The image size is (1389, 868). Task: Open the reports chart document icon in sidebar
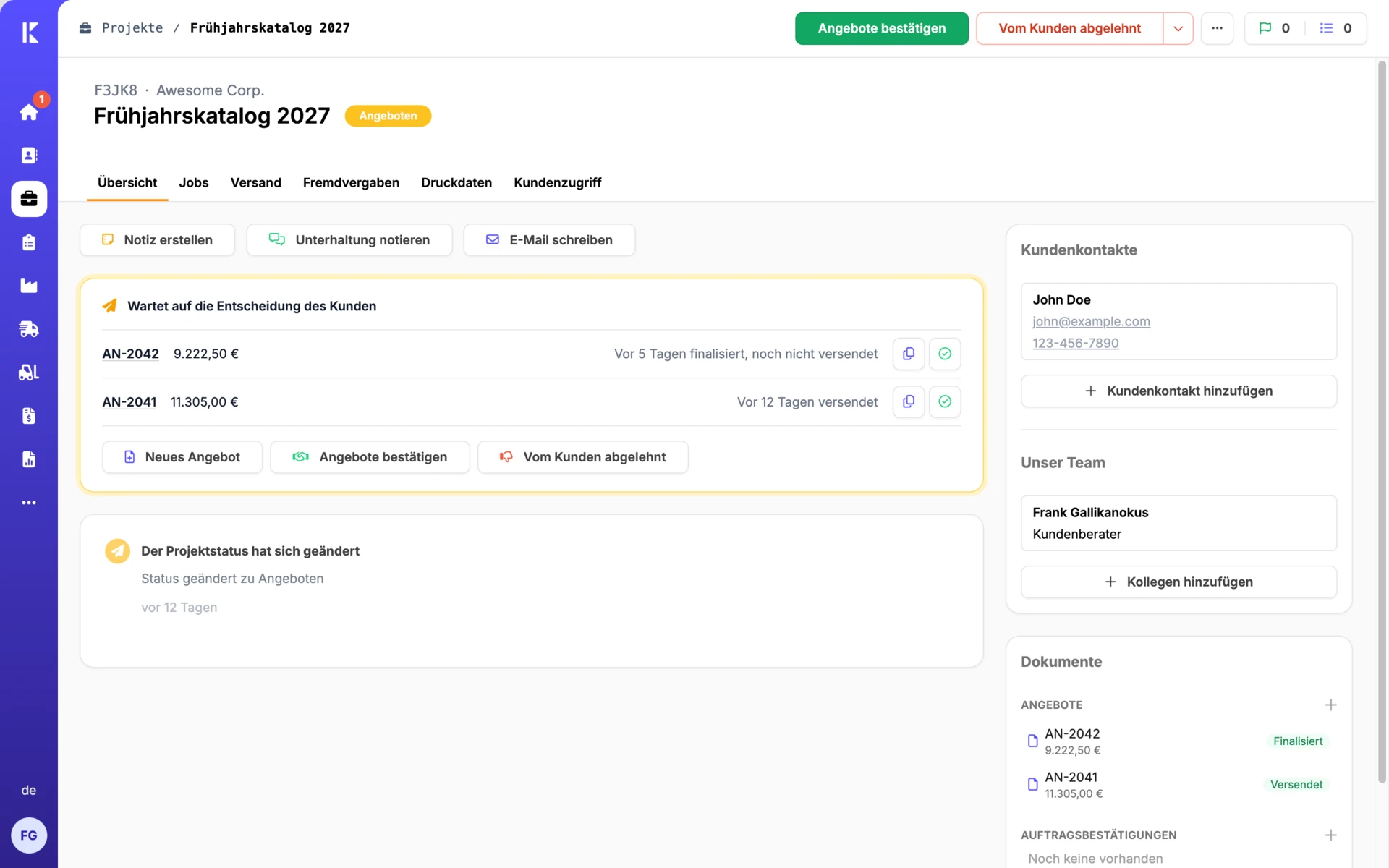tap(29, 459)
